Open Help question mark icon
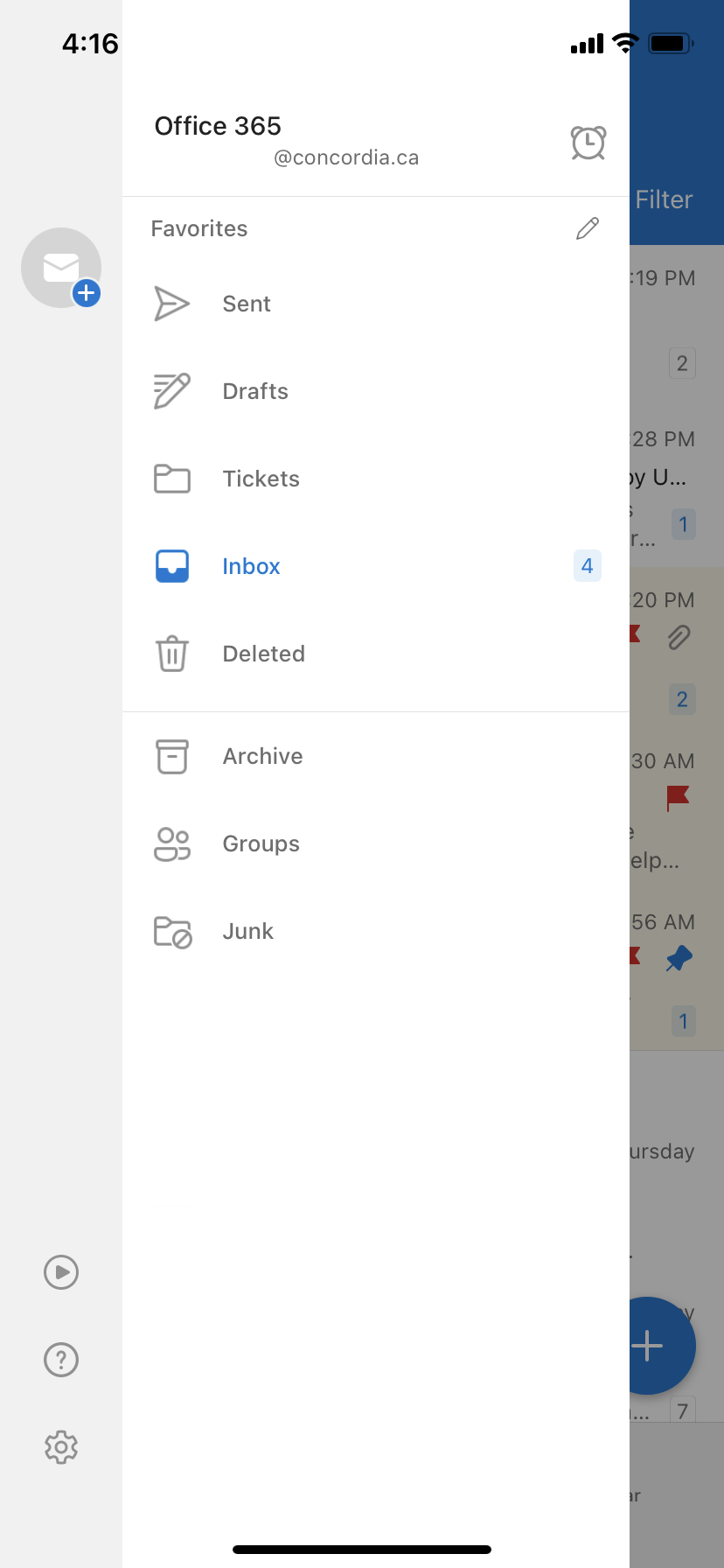This screenshot has height=1568, width=724. click(x=61, y=1359)
